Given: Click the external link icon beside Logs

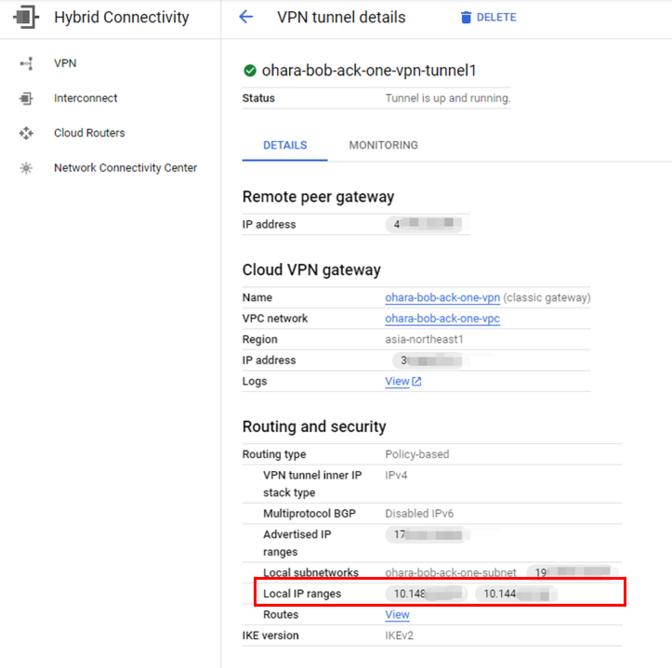Looking at the screenshot, I should click(416, 382).
